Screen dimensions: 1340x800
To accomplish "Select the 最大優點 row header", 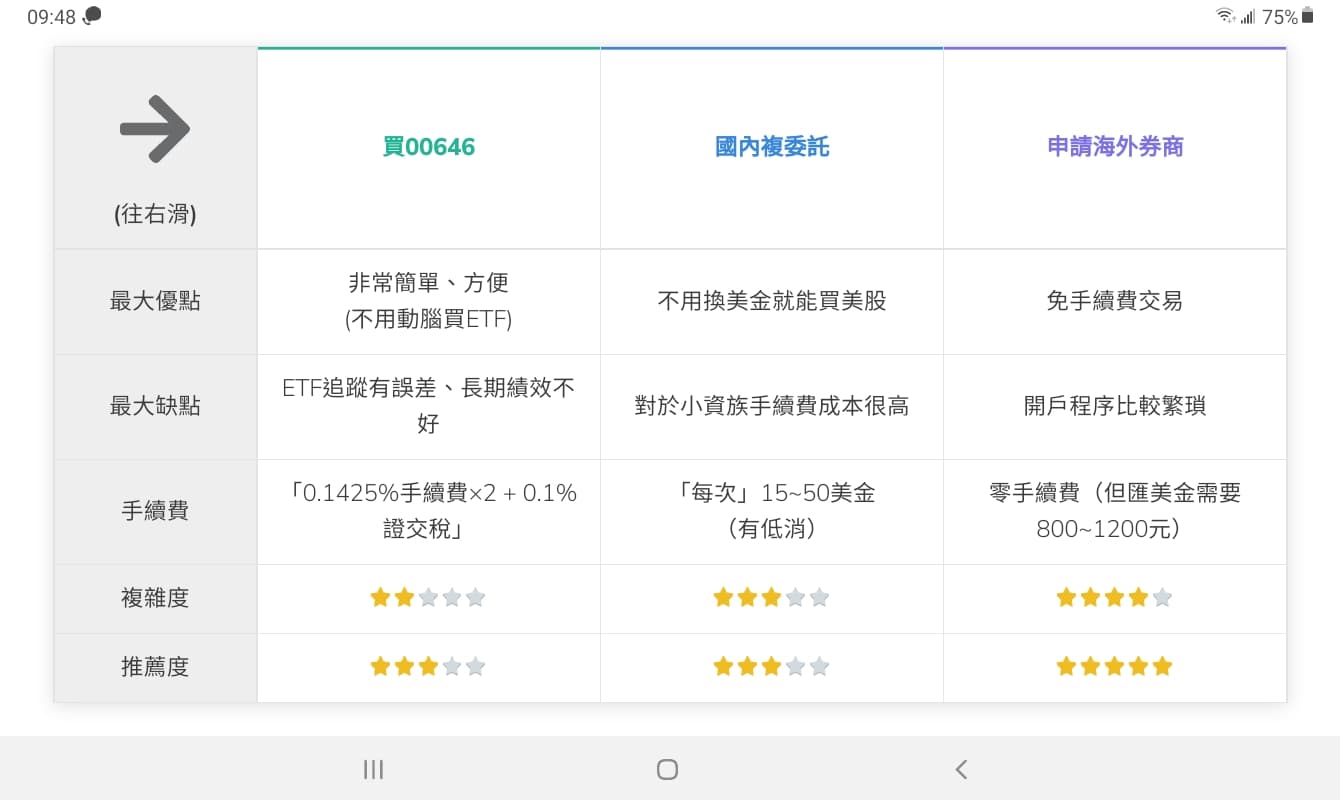I will [x=155, y=301].
